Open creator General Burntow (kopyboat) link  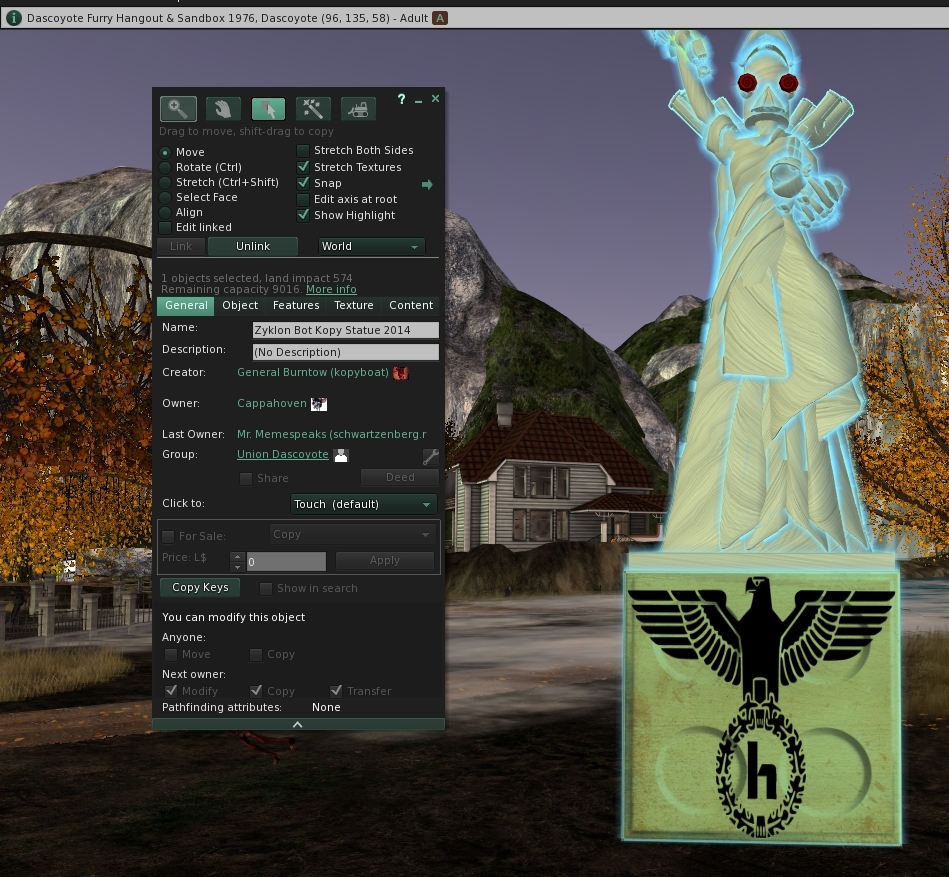click(313, 372)
